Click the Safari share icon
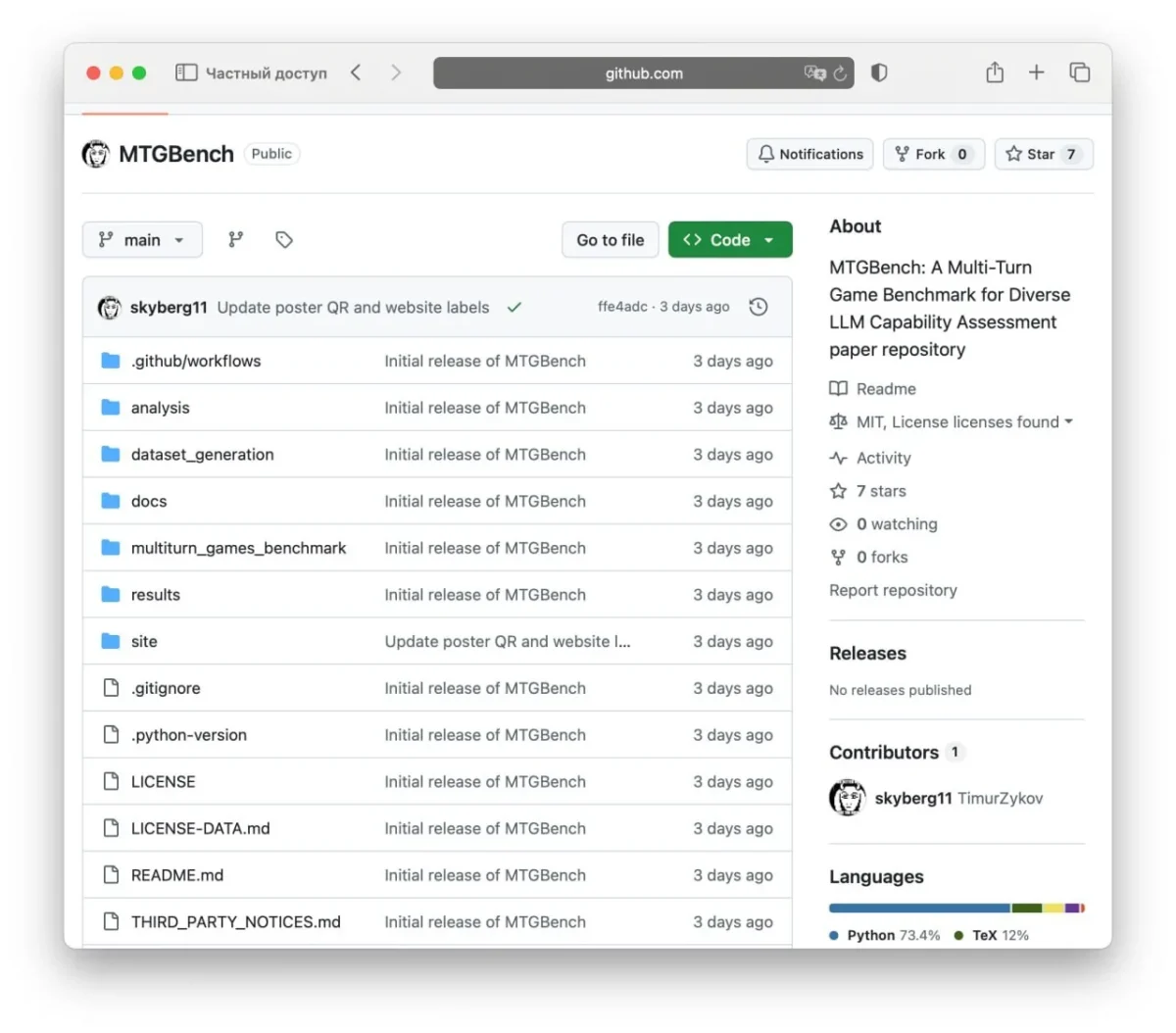This screenshot has width=1176, height=1033. (995, 73)
